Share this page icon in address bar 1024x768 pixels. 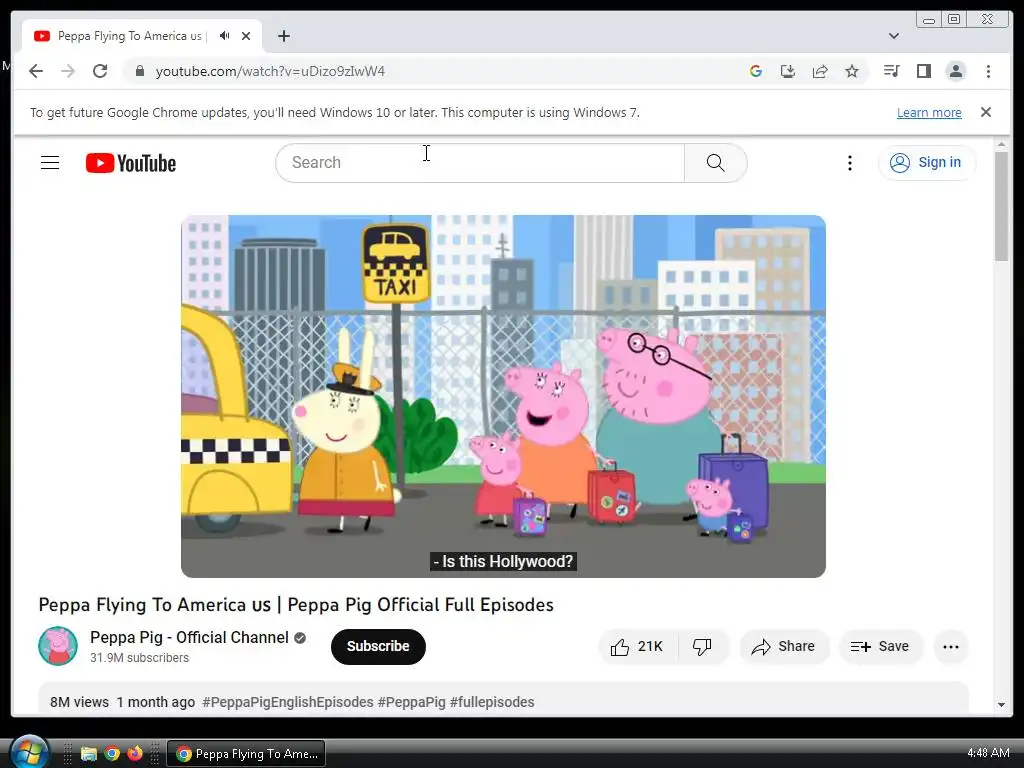point(820,71)
